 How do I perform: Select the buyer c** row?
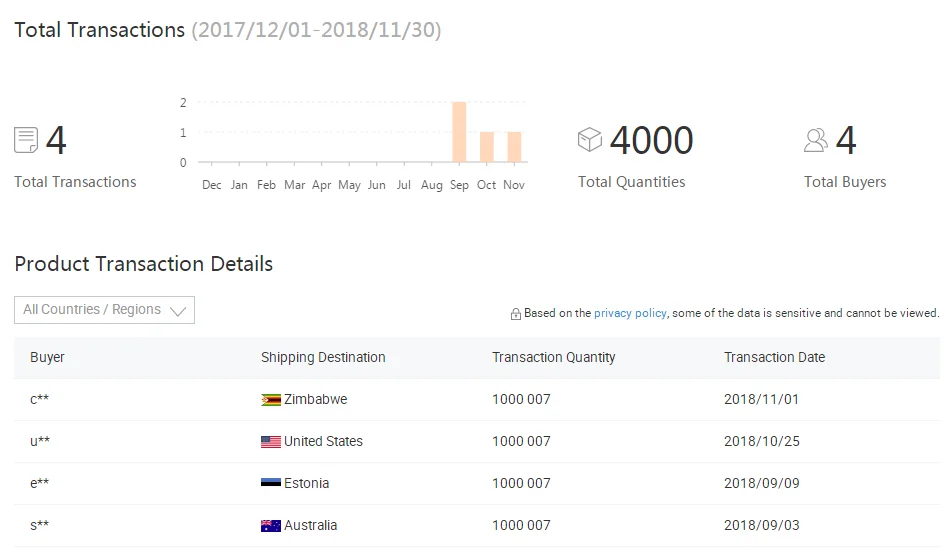477,399
